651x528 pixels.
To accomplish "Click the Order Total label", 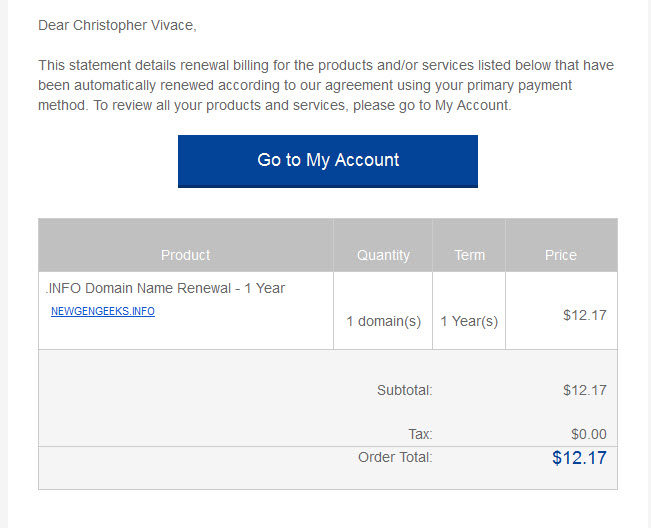I will pos(395,457).
